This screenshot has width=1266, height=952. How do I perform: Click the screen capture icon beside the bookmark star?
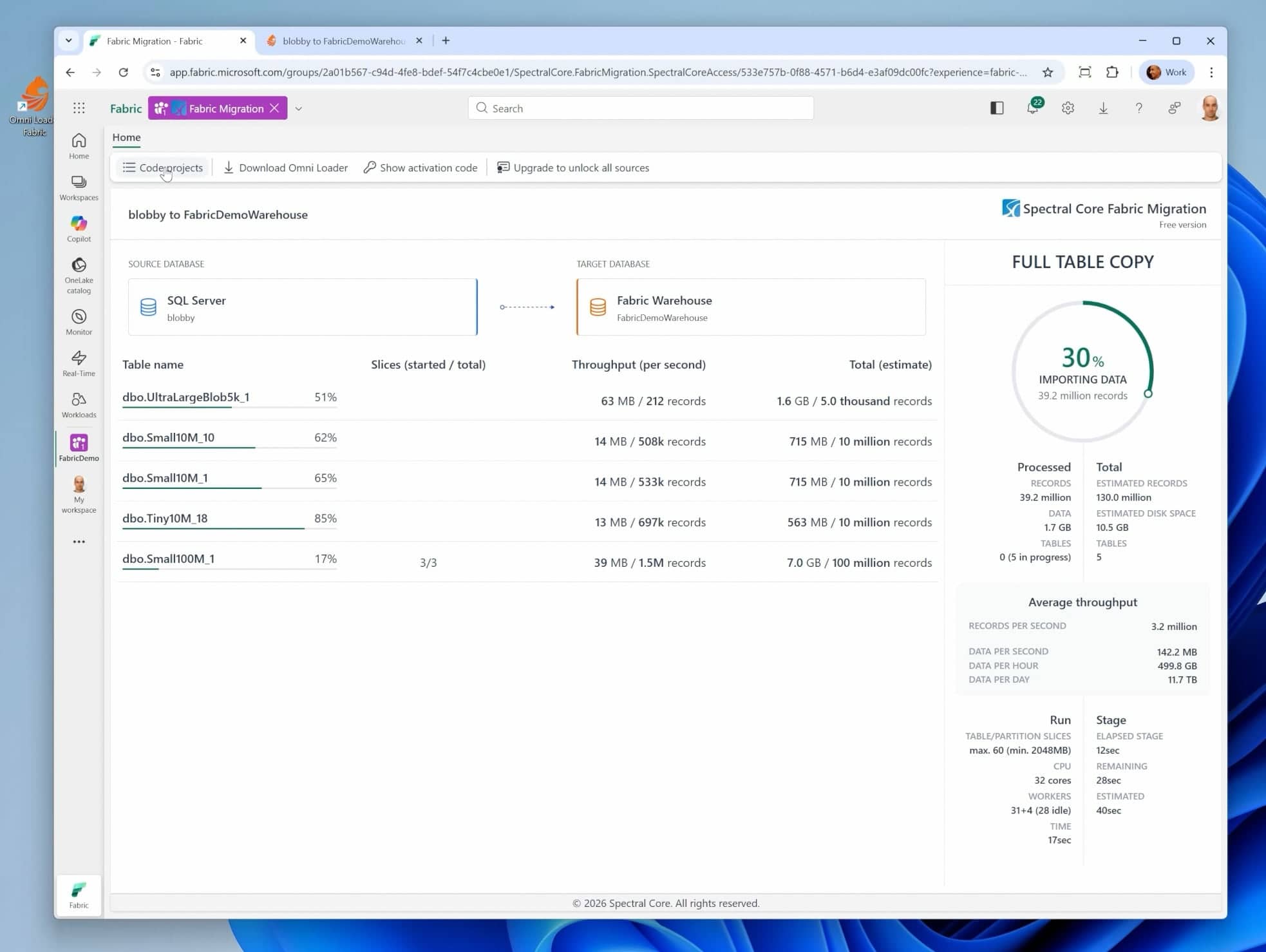1085,72
